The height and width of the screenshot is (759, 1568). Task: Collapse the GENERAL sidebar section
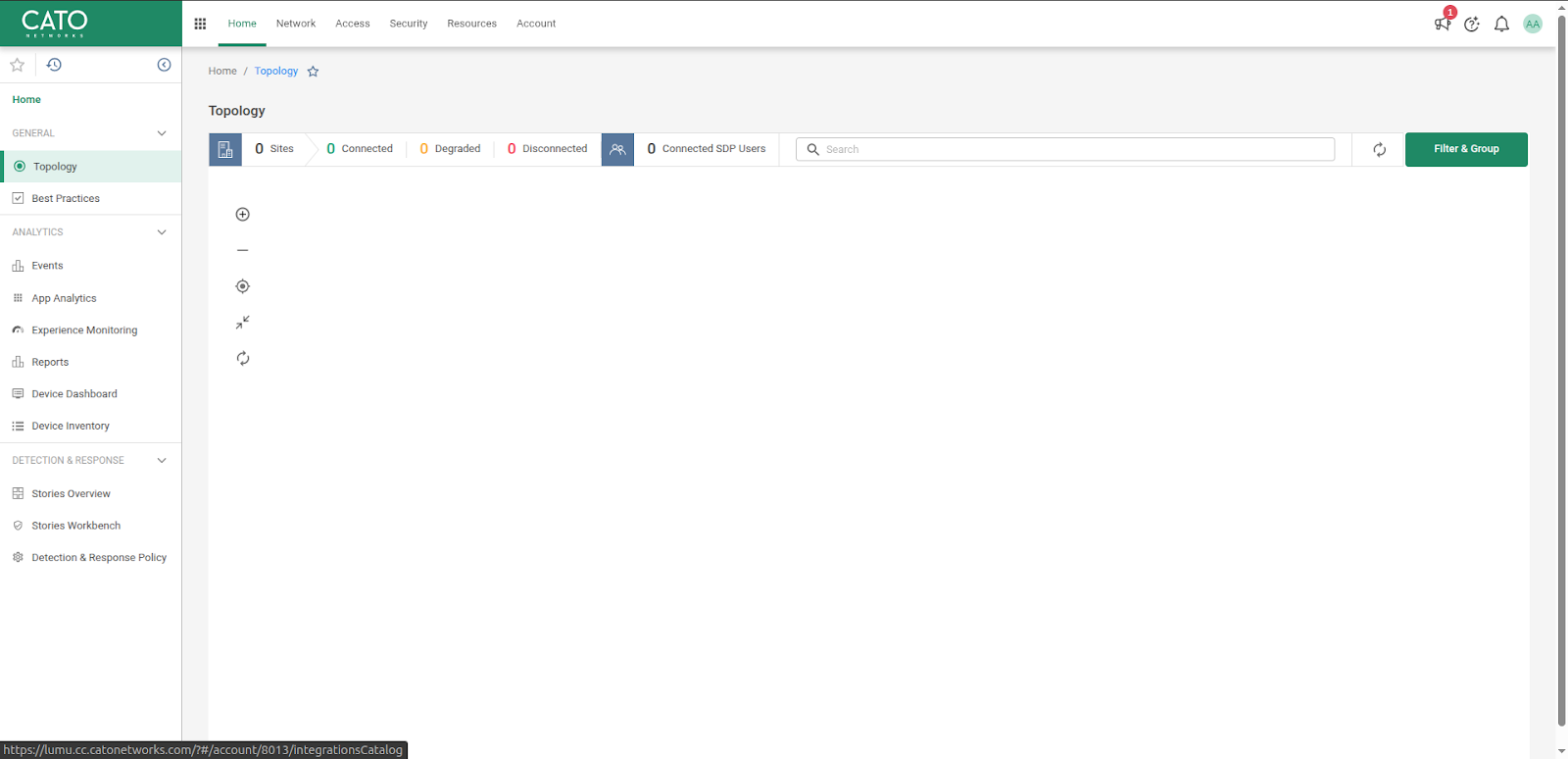pyautogui.click(x=162, y=133)
